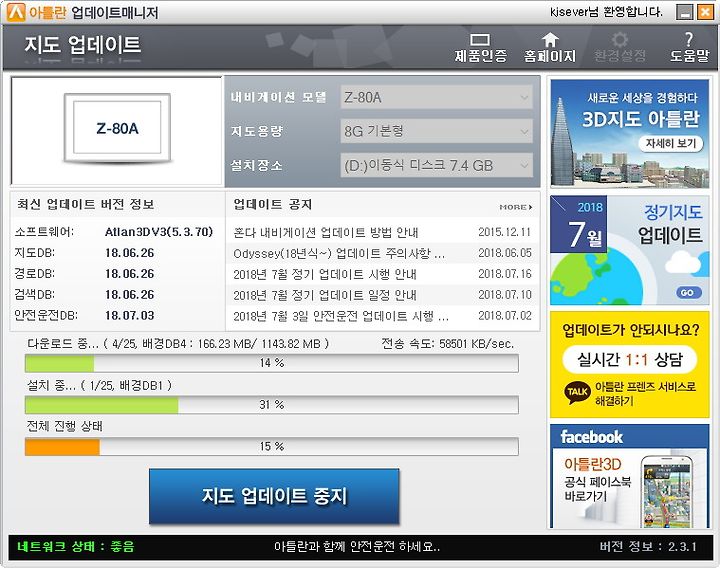Click the GO button on July update banner
Screen dimensions: 720x568
(x=688, y=292)
